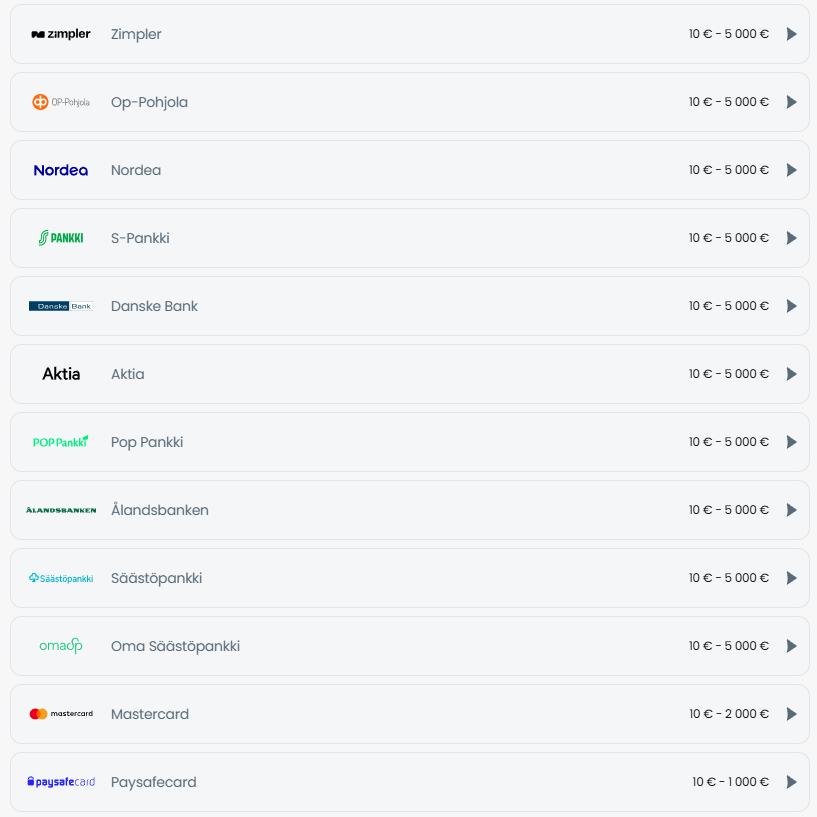Click the Oma Säästöpankki logo
The image size is (817, 817).
pos(61,646)
